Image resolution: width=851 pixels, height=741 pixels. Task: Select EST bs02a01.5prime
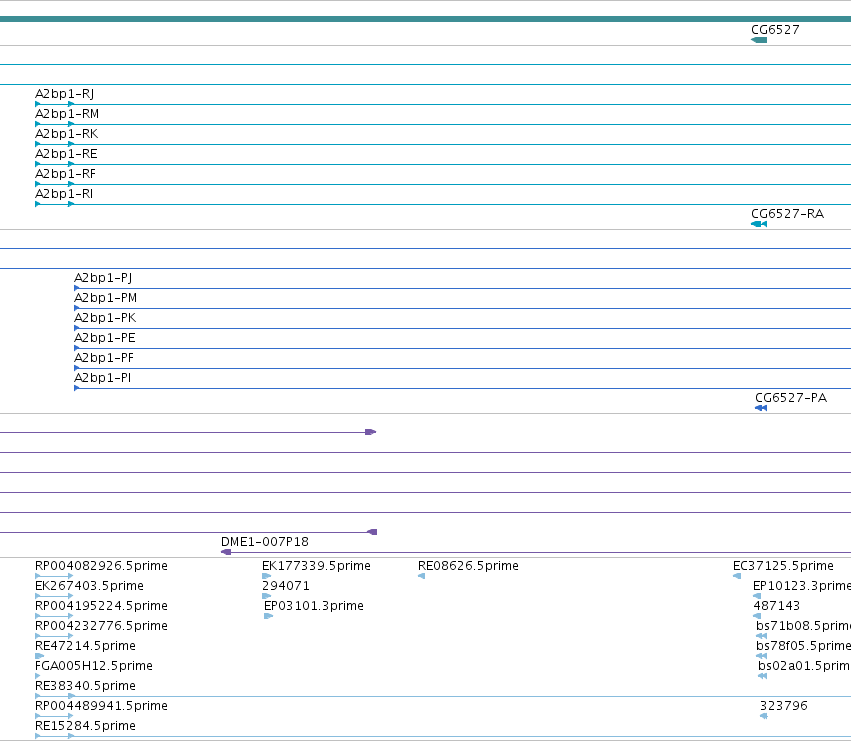tap(804, 666)
